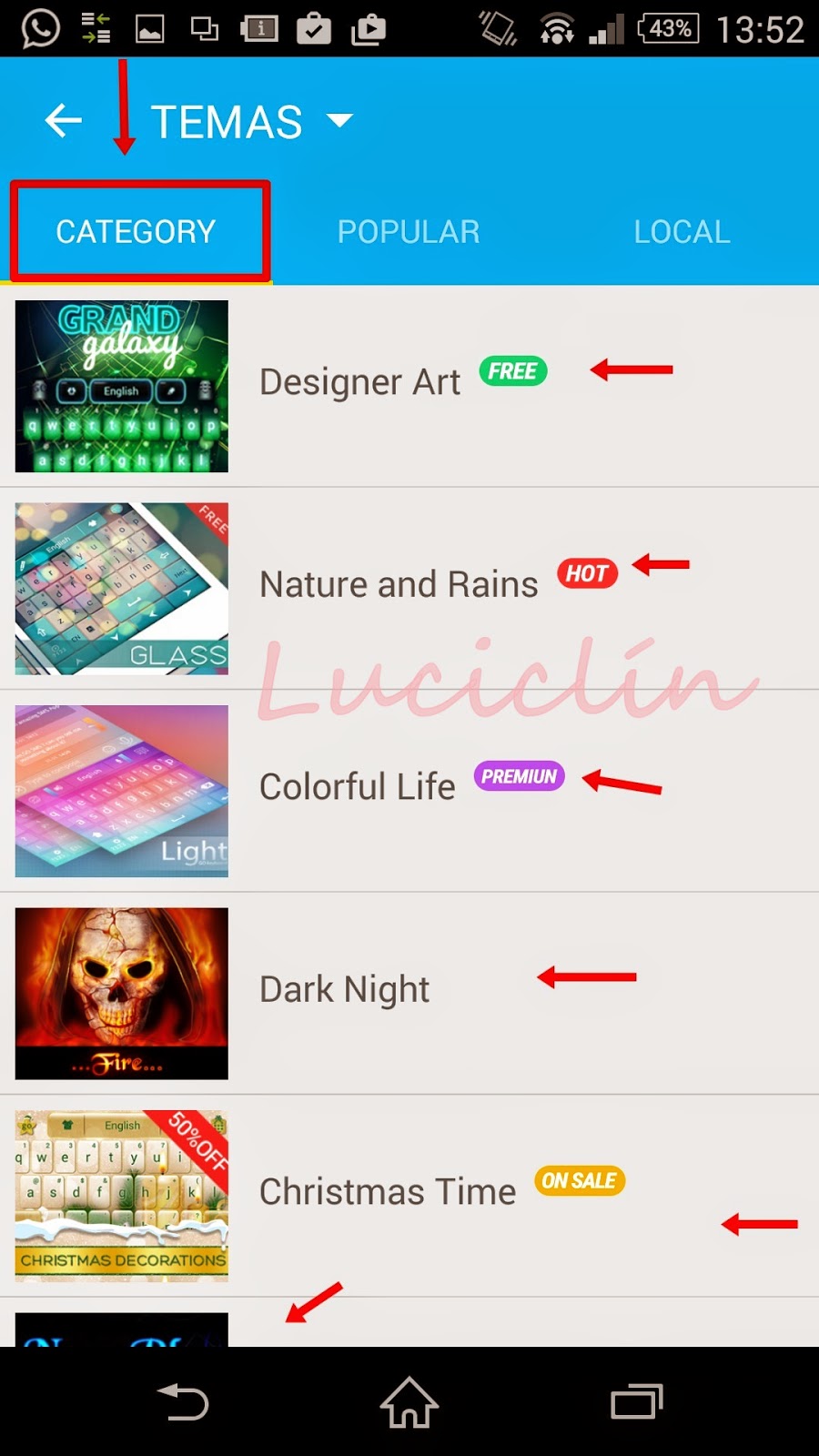Tap the yellow ON SALE badge
819x1456 pixels.
click(580, 1180)
